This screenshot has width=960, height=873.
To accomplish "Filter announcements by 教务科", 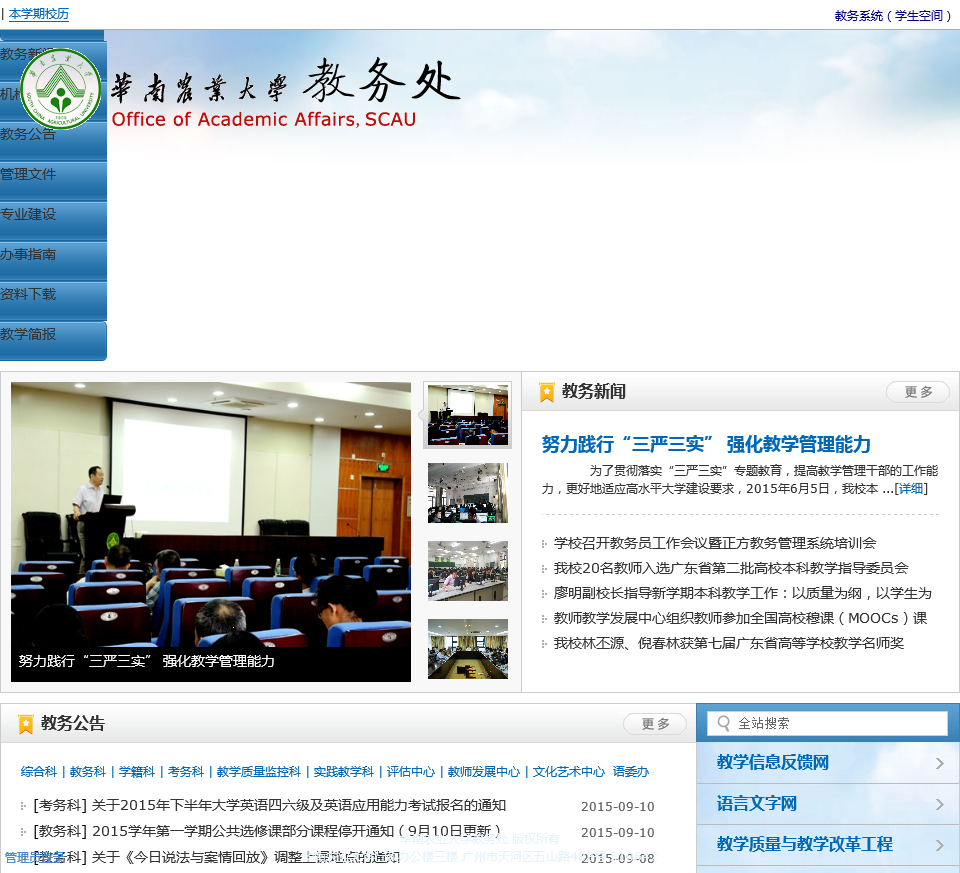I will (x=88, y=772).
